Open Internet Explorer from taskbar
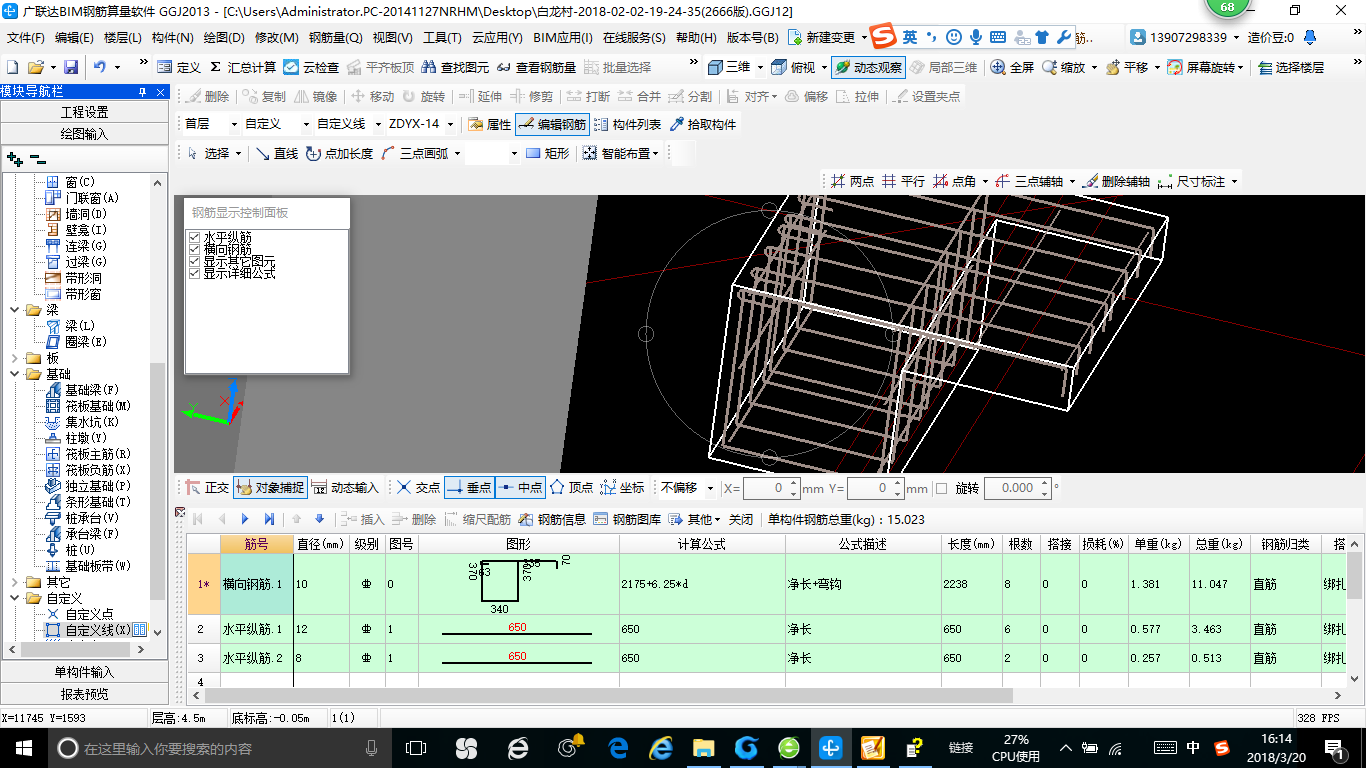Viewport: 1366px width, 768px height. coord(661,747)
